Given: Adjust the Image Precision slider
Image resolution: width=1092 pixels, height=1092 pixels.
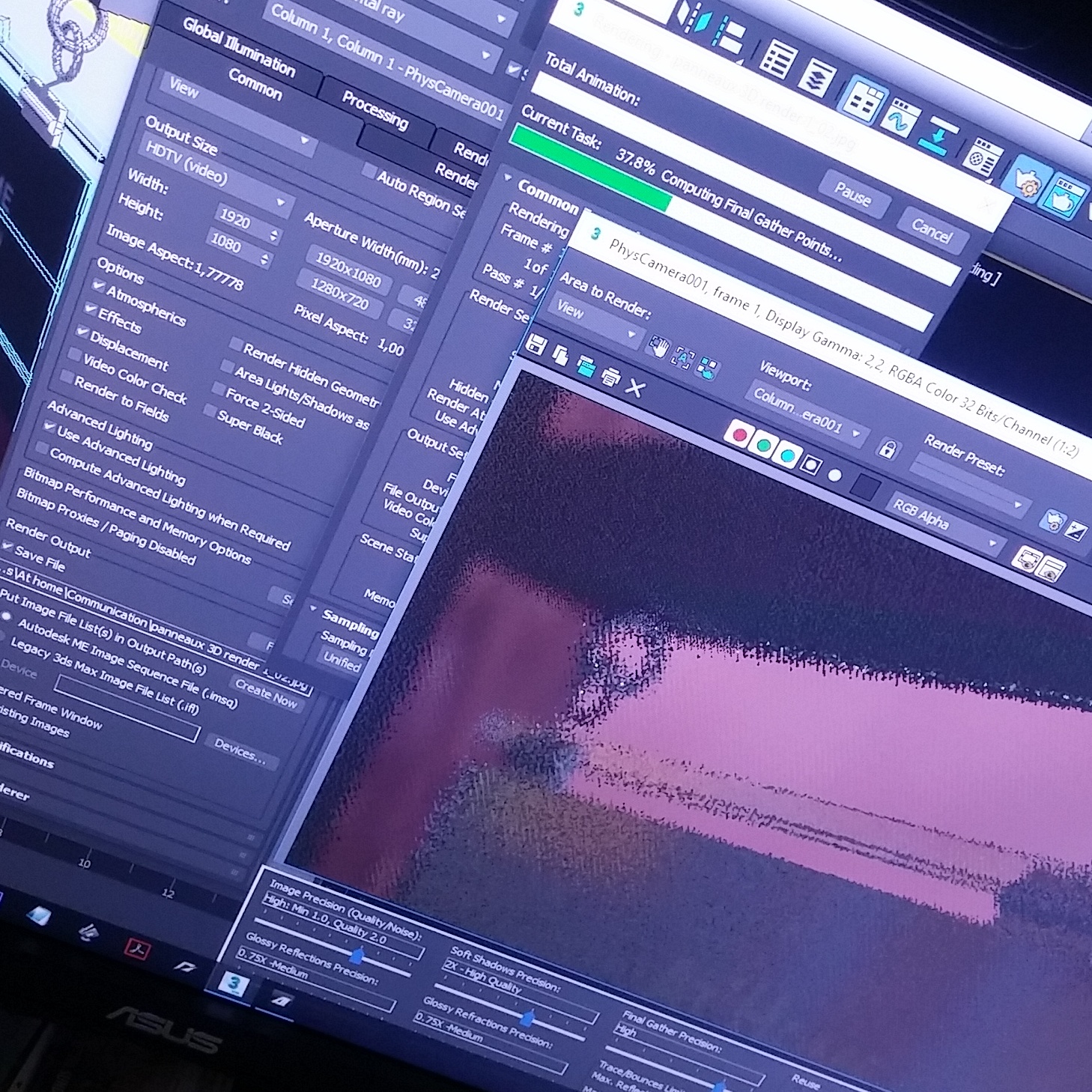Looking at the screenshot, I should point(357,954).
